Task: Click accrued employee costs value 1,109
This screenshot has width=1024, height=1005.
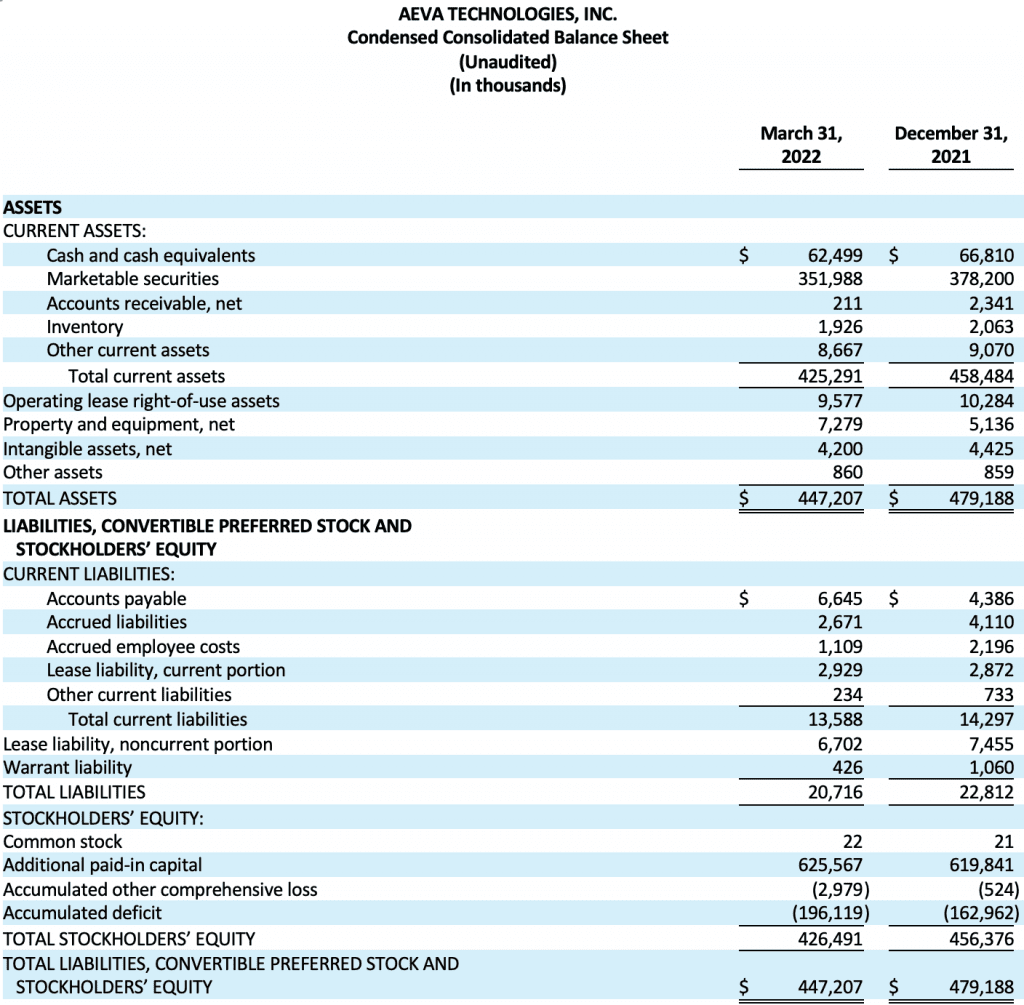Action: click(840, 647)
